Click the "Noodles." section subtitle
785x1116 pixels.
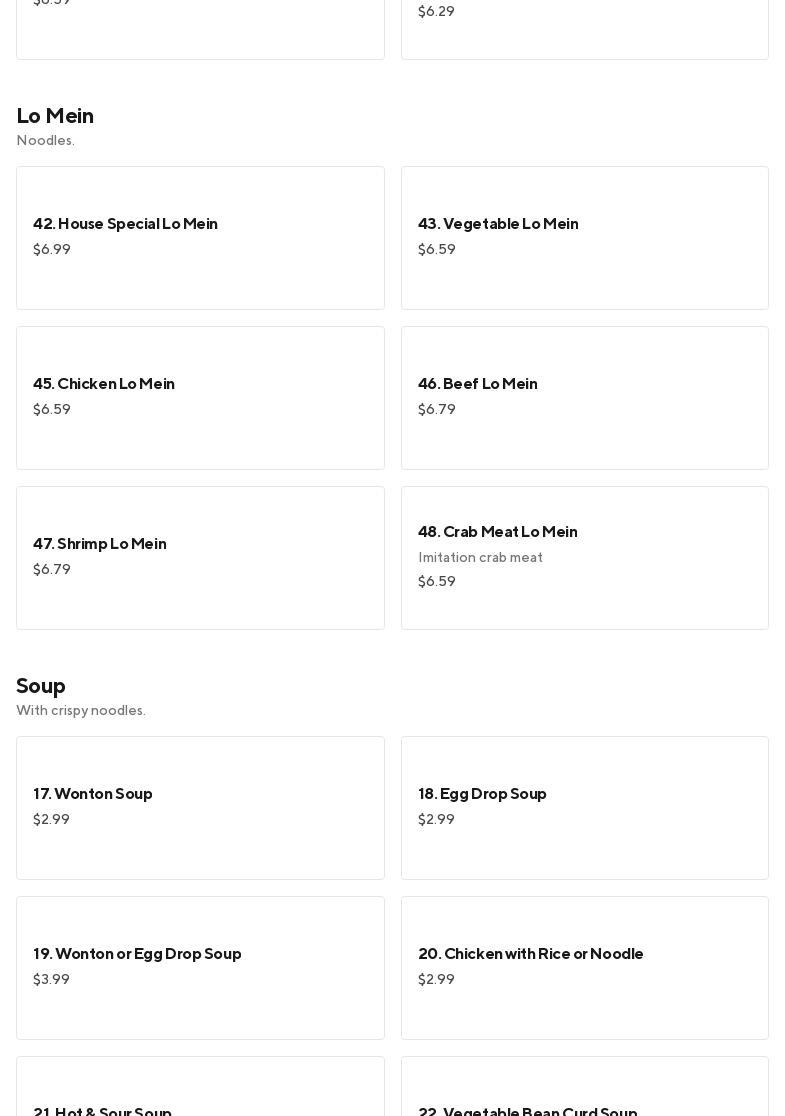(46, 141)
